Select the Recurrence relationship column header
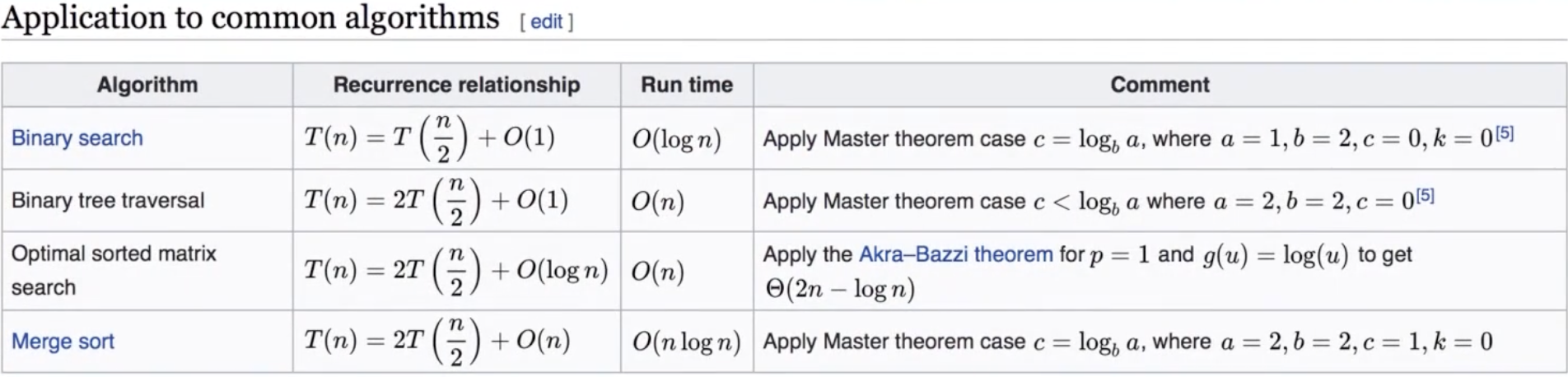Image resolution: width=1568 pixels, height=377 pixels. point(457,85)
